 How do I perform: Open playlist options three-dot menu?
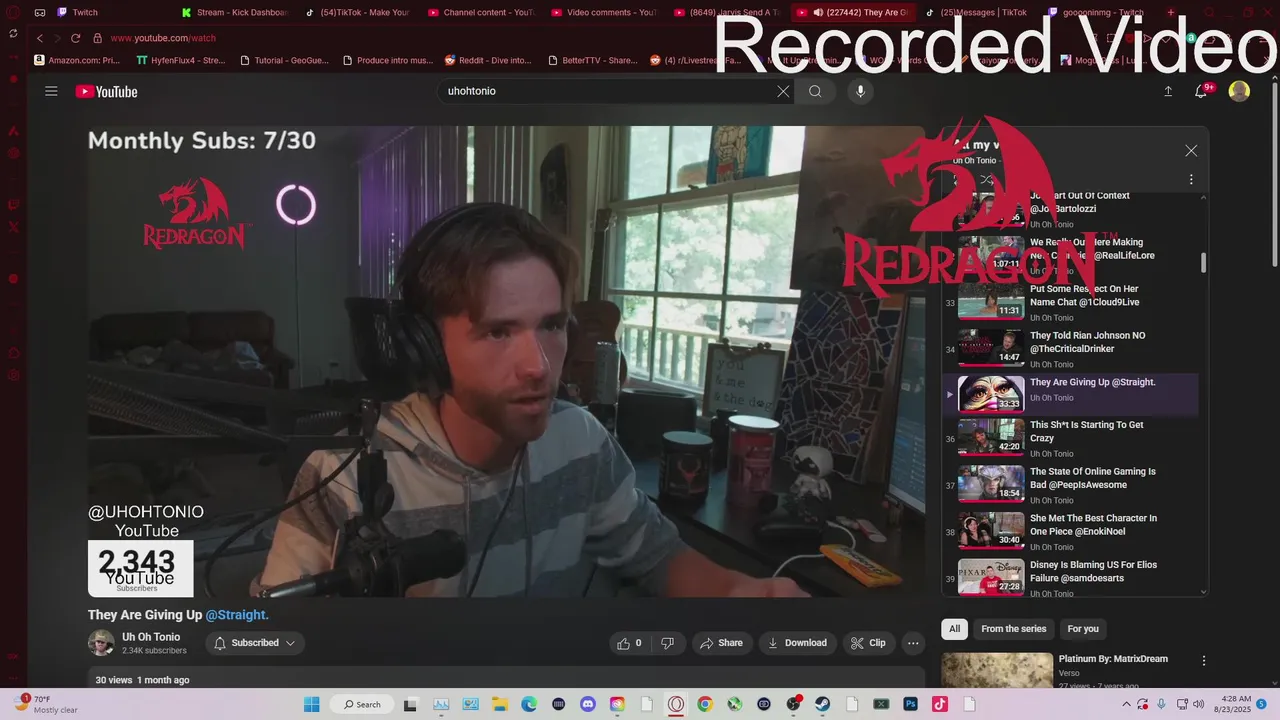pyautogui.click(x=1191, y=180)
